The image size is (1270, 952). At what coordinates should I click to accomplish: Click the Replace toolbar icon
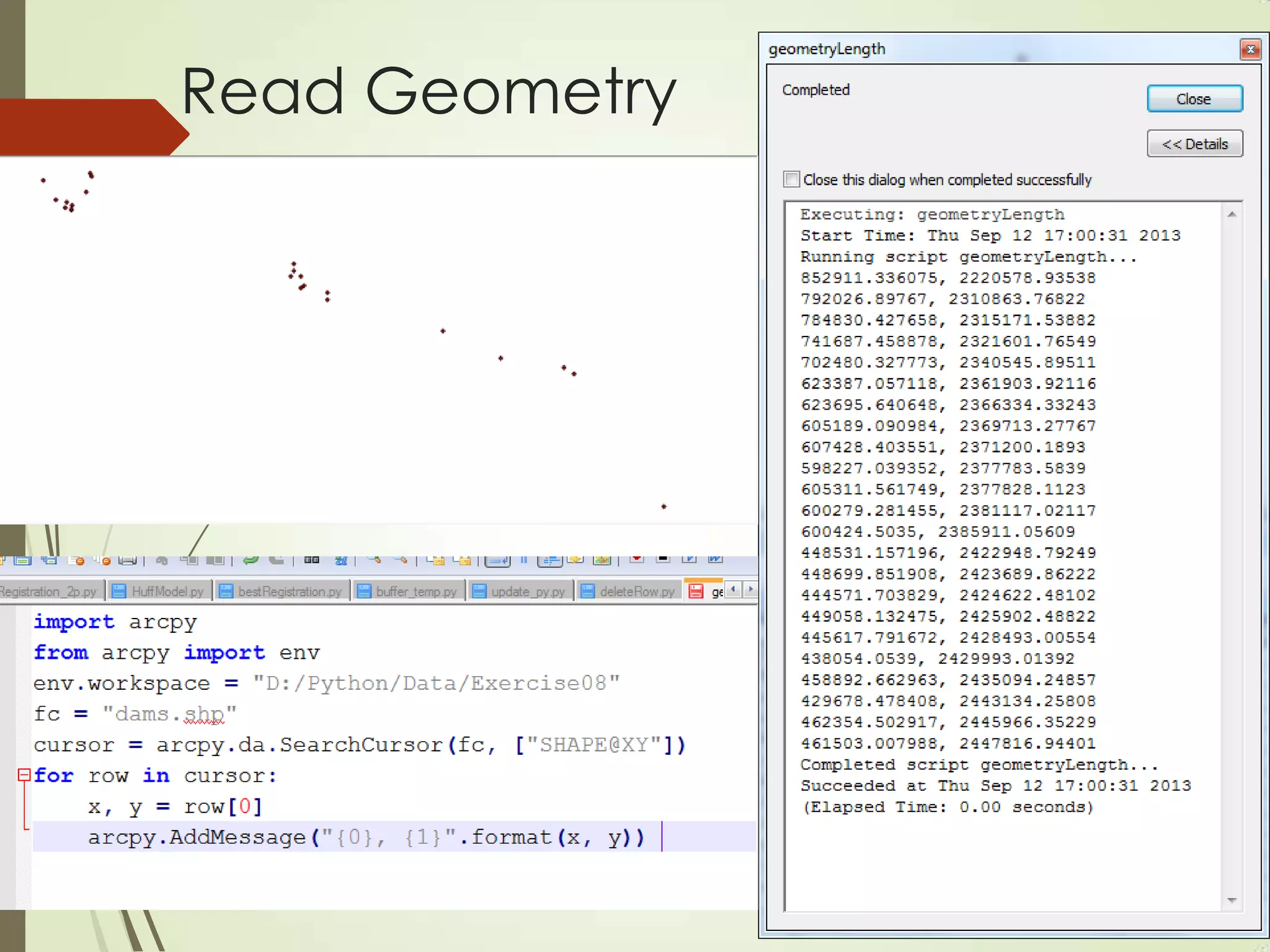340,560
